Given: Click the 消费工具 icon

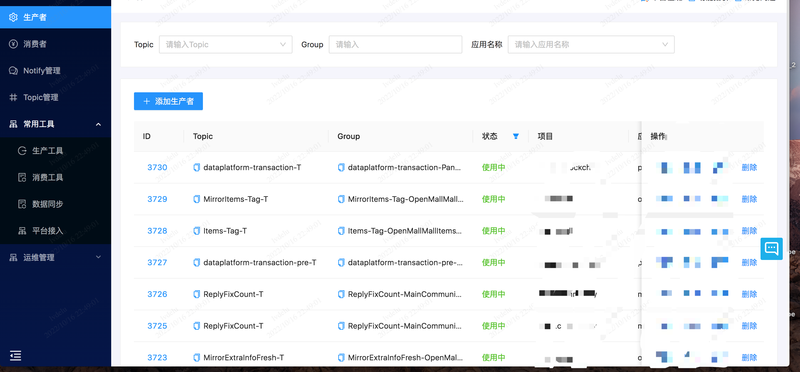Looking at the screenshot, I should pyautogui.click(x=22, y=178).
